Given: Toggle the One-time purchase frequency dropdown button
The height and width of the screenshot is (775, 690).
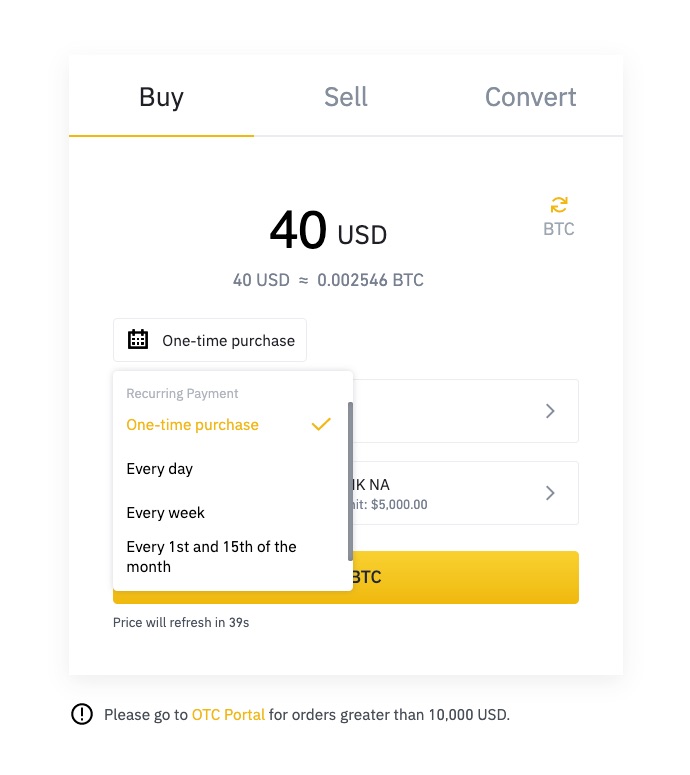Looking at the screenshot, I should click(x=210, y=340).
